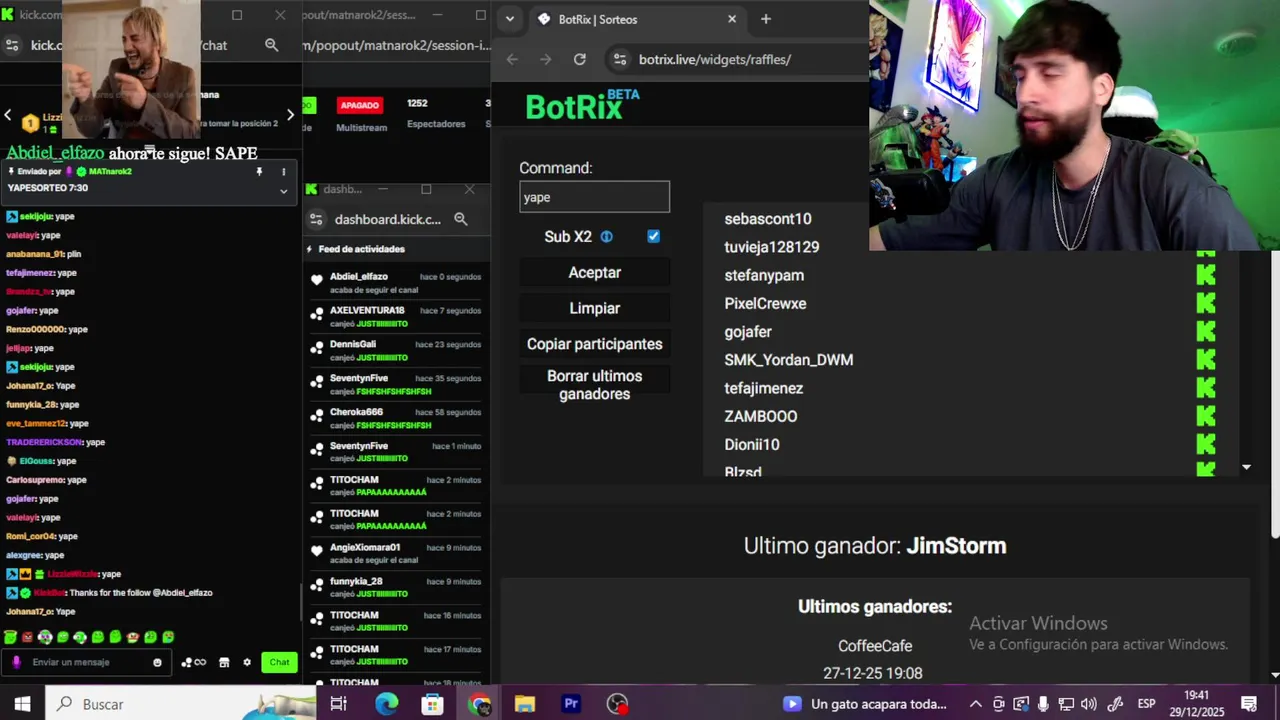Viewport: 1280px width, 720px height.
Task: Click the BotRix BETA logo
Action: click(582, 105)
